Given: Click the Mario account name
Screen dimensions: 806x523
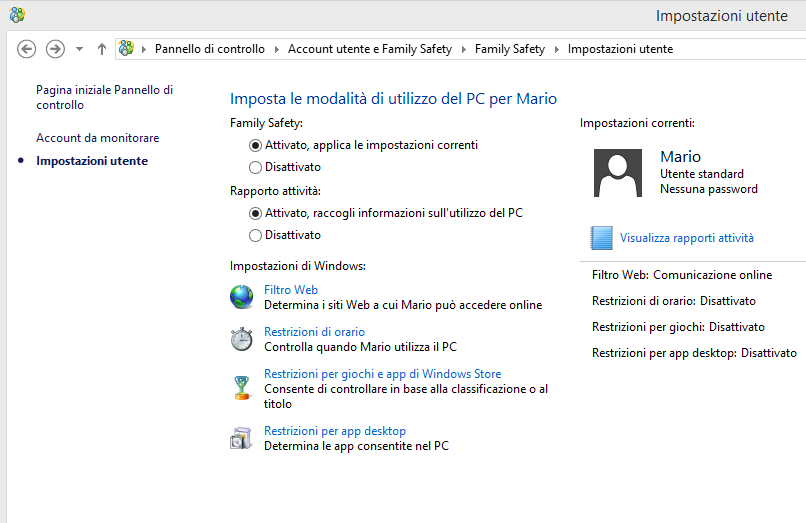Looking at the screenshot, I should point(681,156).
